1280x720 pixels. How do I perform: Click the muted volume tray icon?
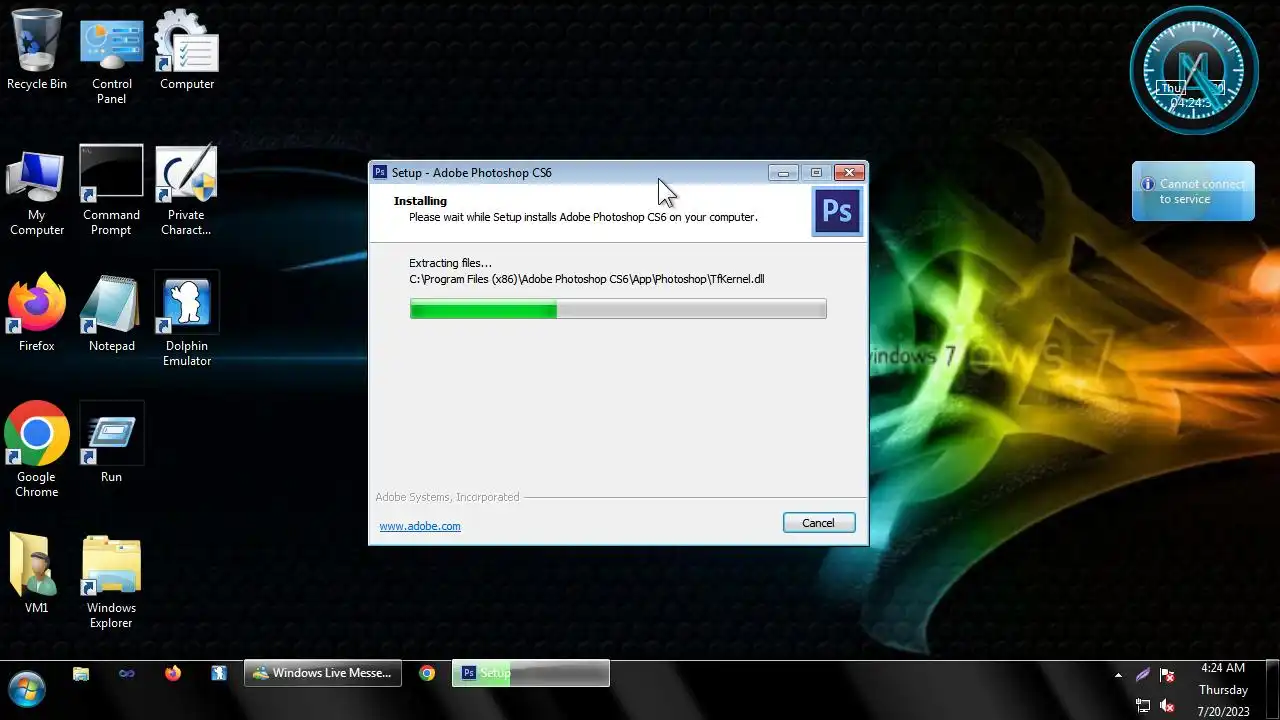tap(1167, 705)
